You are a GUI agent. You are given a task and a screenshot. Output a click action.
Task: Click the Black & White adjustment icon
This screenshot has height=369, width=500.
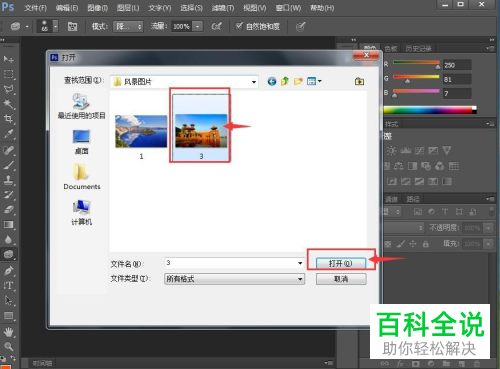click(412, 166)
